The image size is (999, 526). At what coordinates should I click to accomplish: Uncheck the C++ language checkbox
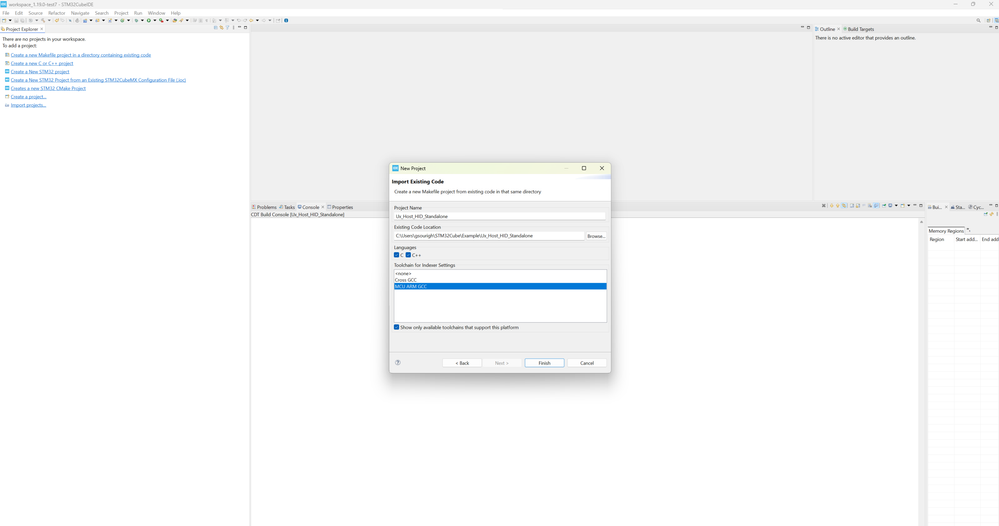click(x=408, y=255)
